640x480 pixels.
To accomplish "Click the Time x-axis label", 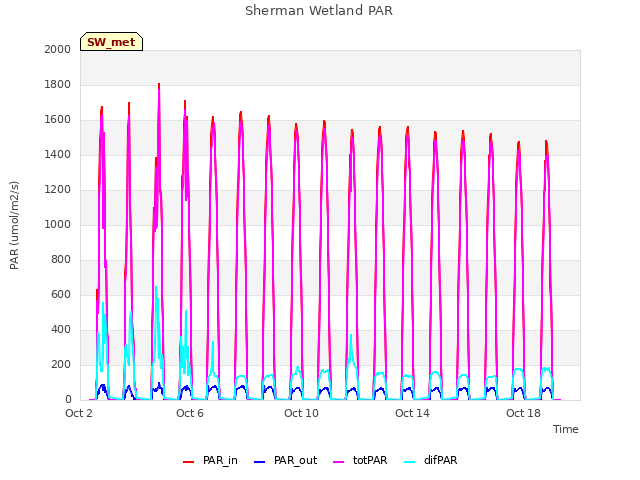I will click(x=565, y=429).
